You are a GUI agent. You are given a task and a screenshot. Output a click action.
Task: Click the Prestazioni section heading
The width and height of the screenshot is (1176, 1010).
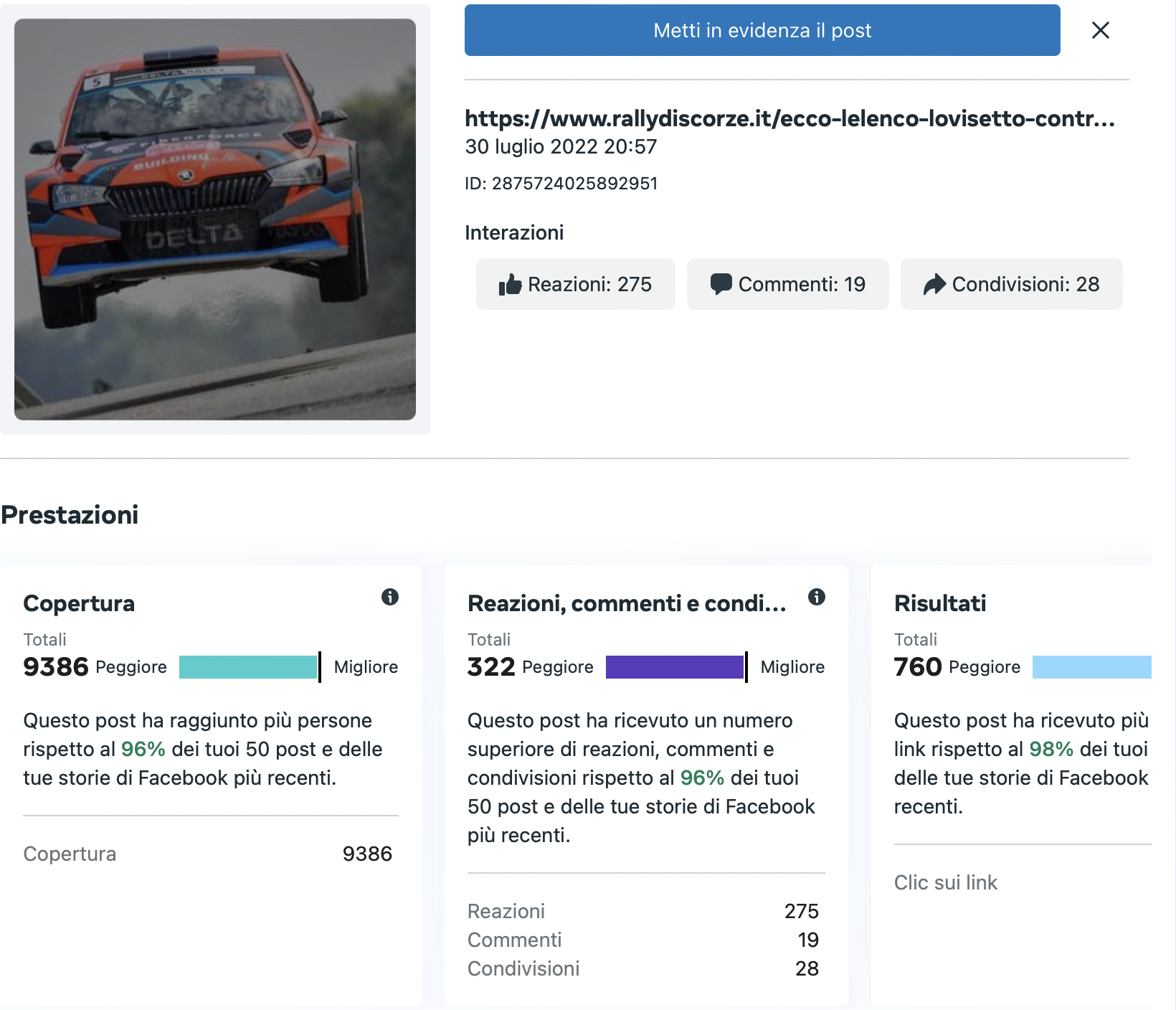[70, 515]
